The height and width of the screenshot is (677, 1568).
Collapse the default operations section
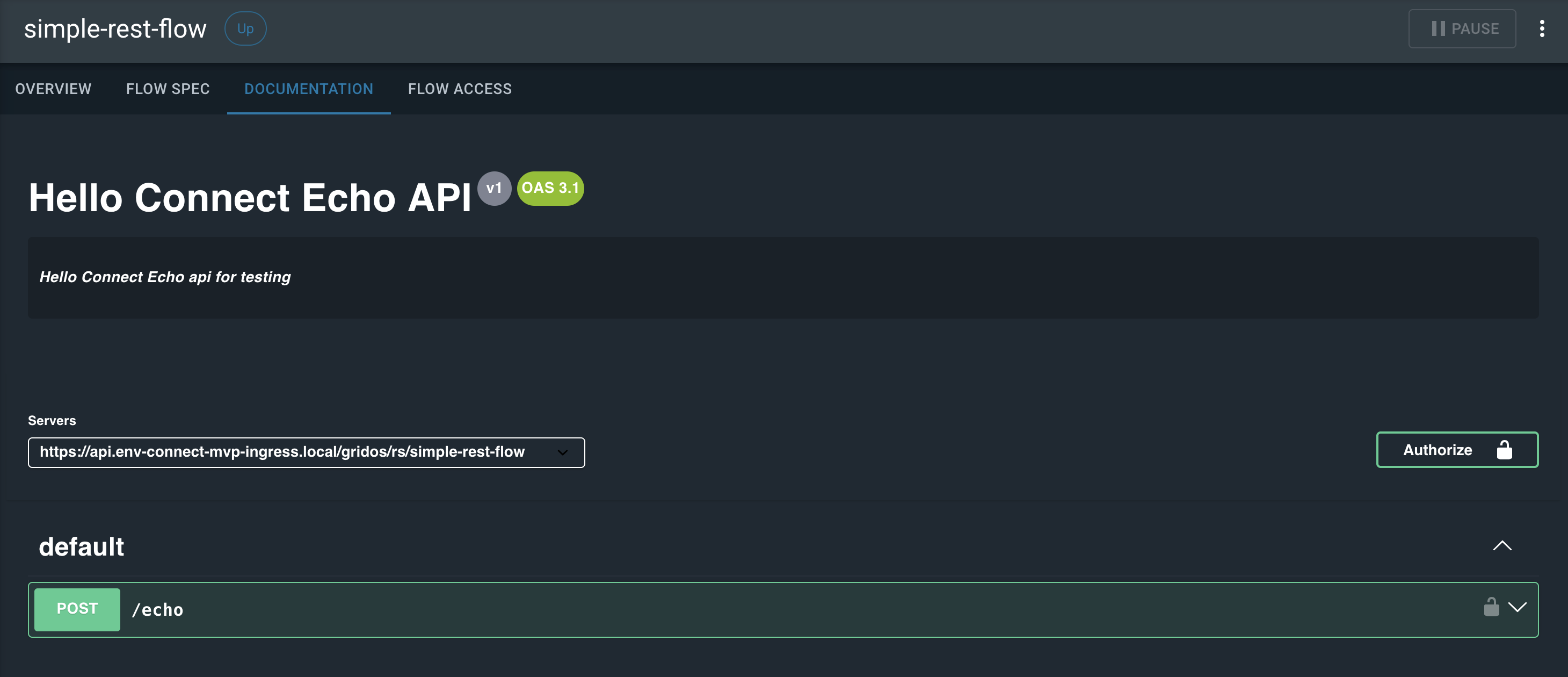click(1503, 546)
